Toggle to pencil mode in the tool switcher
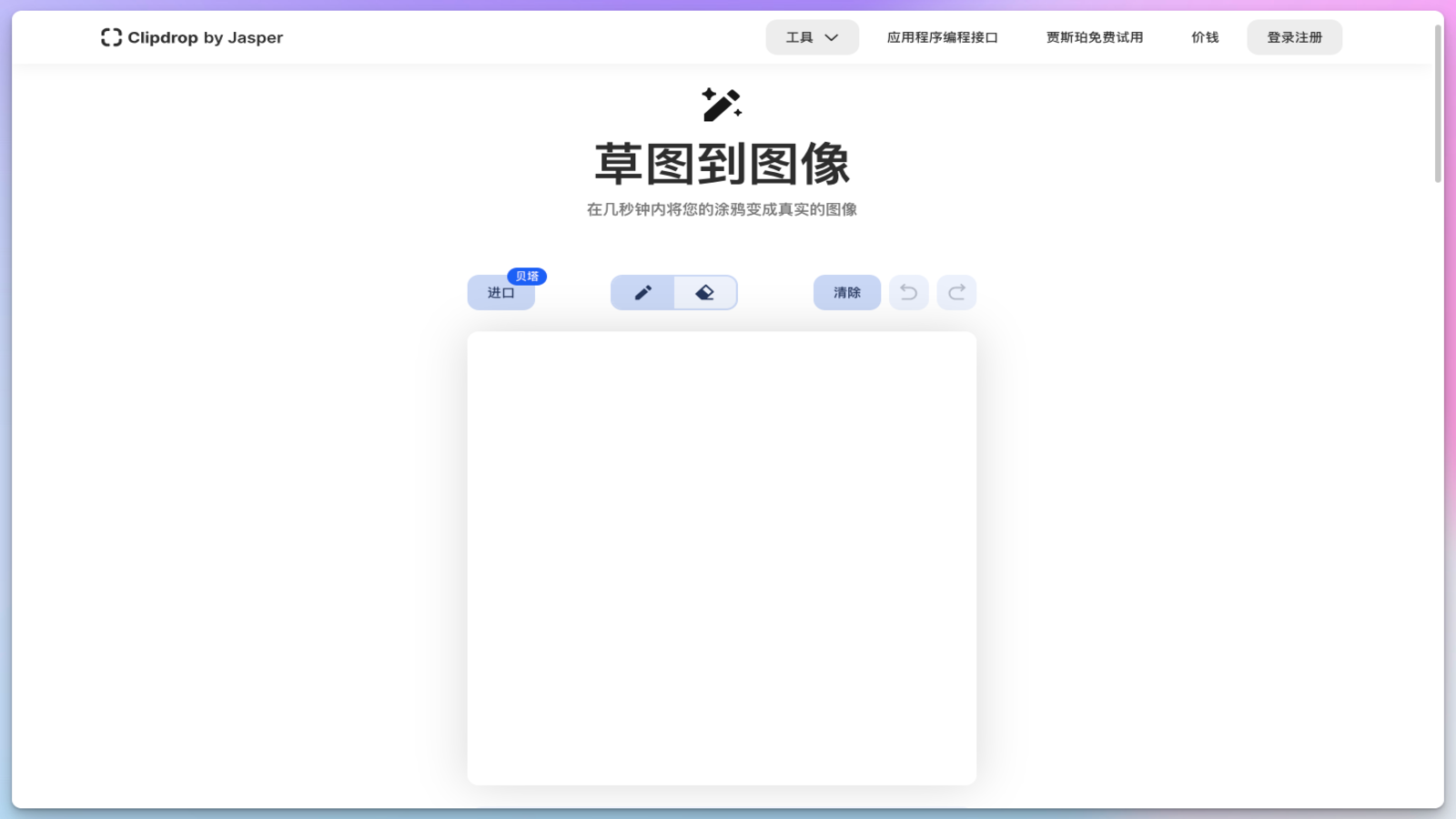The image size is (1456, 819). pyautogui.click(x=643, y=292)
